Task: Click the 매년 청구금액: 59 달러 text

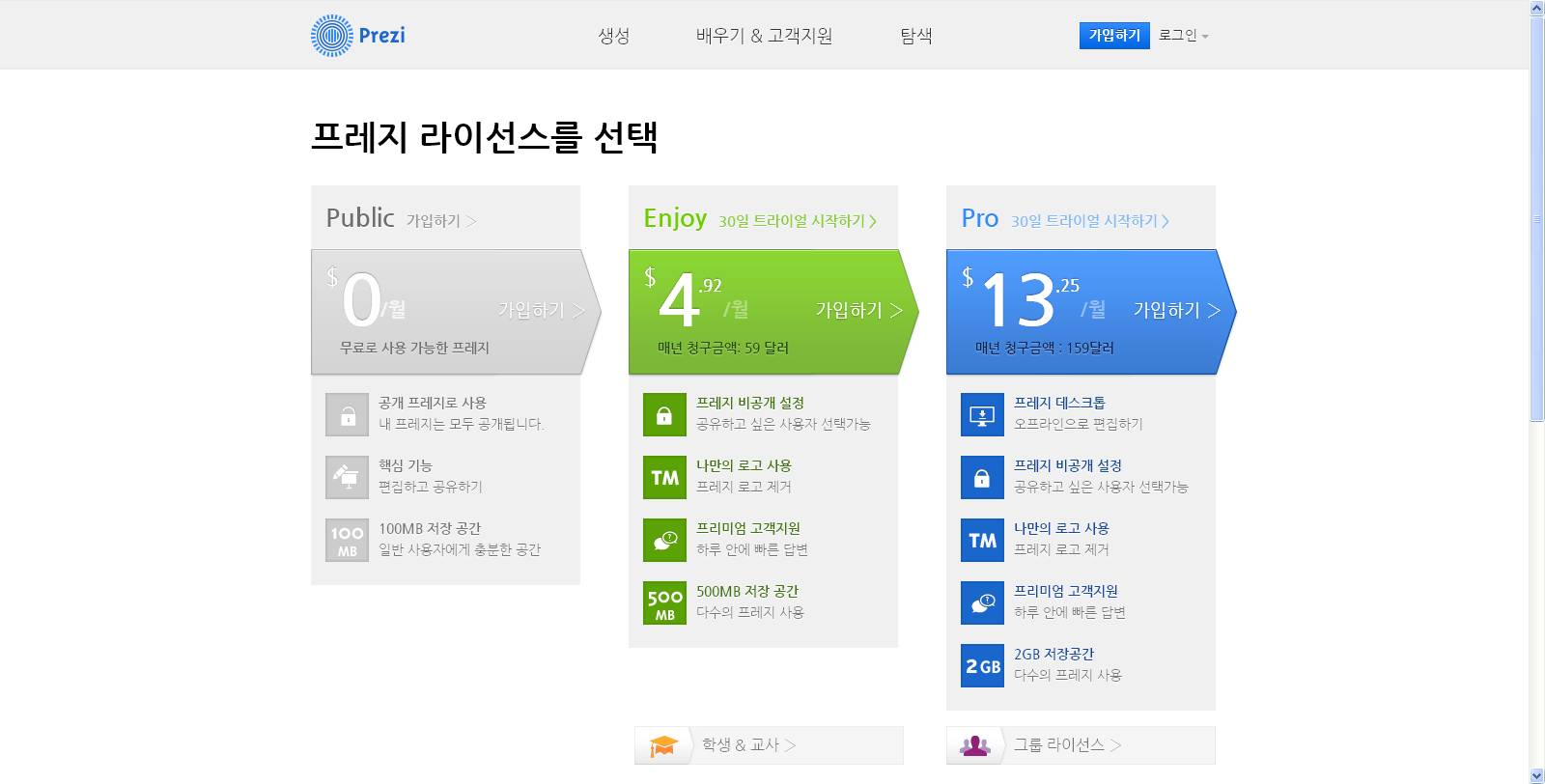Action: (x=723, y=348)
